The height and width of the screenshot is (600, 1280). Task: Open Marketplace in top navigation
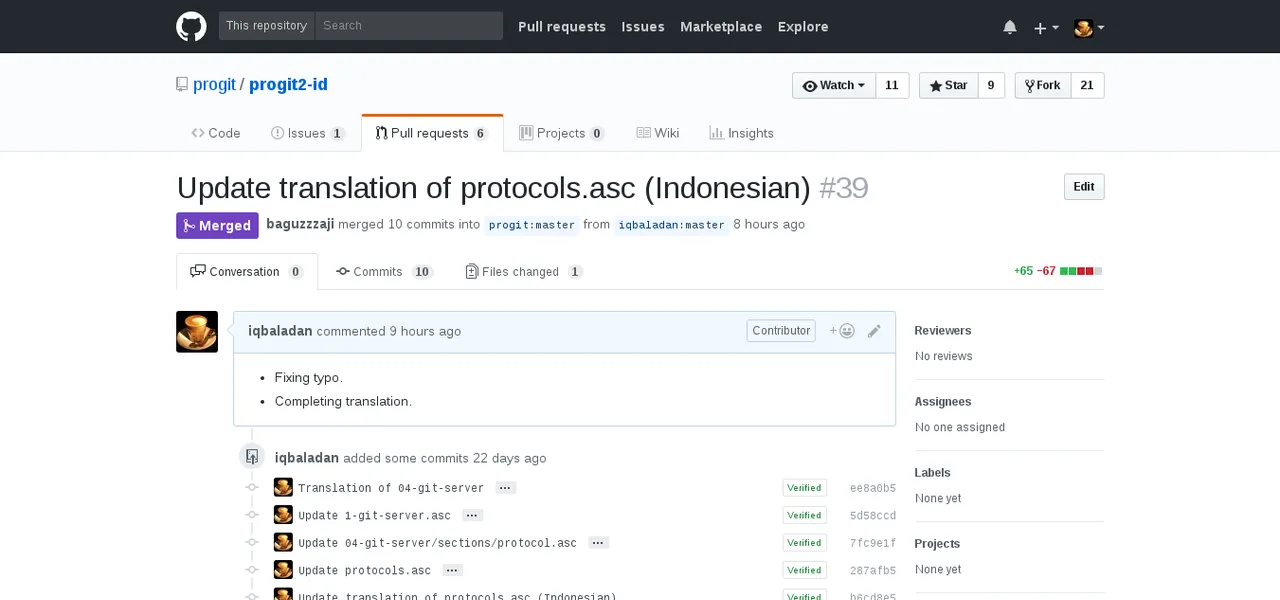[721, 27]
